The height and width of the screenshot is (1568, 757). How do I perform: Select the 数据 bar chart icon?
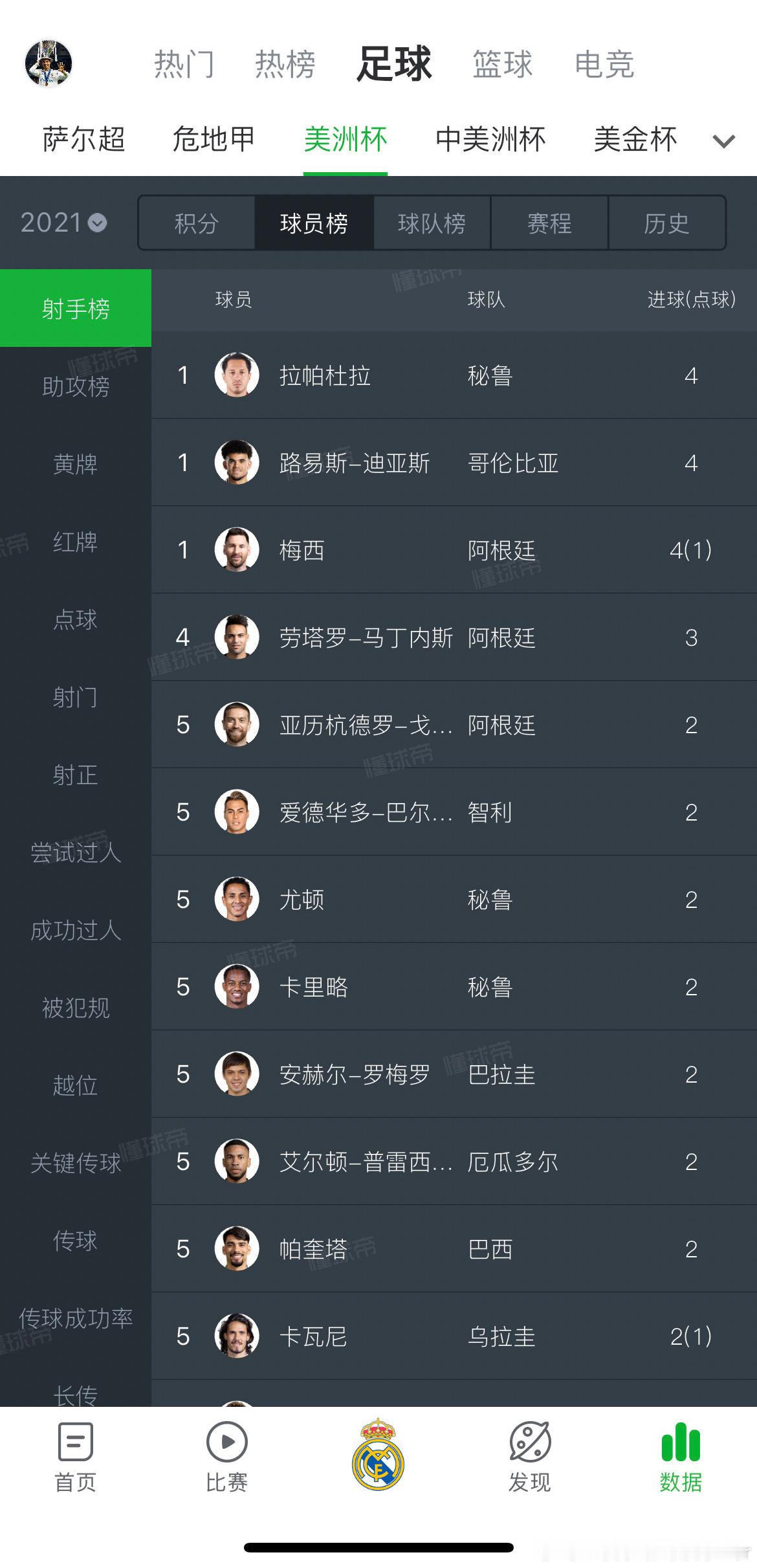[x=681, y=1442]
